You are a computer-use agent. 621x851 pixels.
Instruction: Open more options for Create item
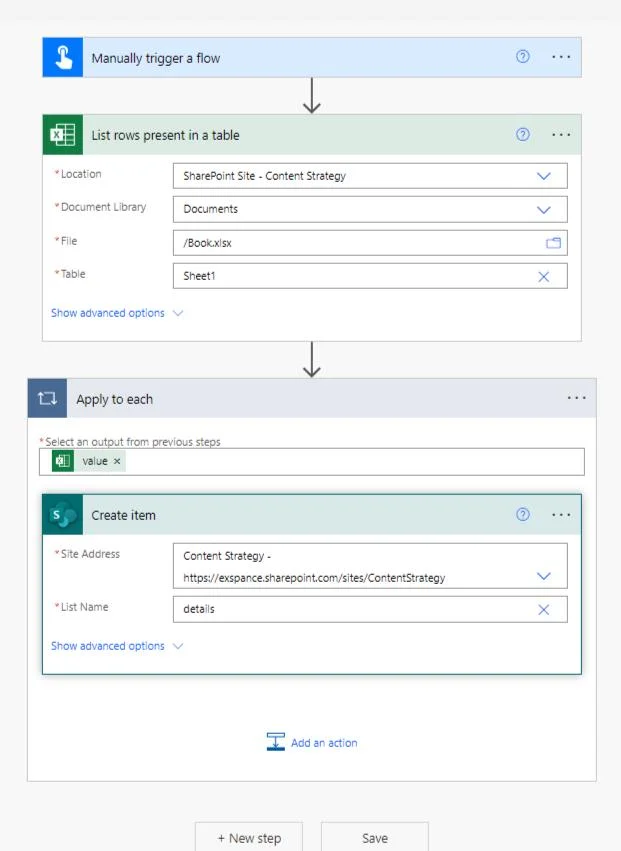click(561, 515)
